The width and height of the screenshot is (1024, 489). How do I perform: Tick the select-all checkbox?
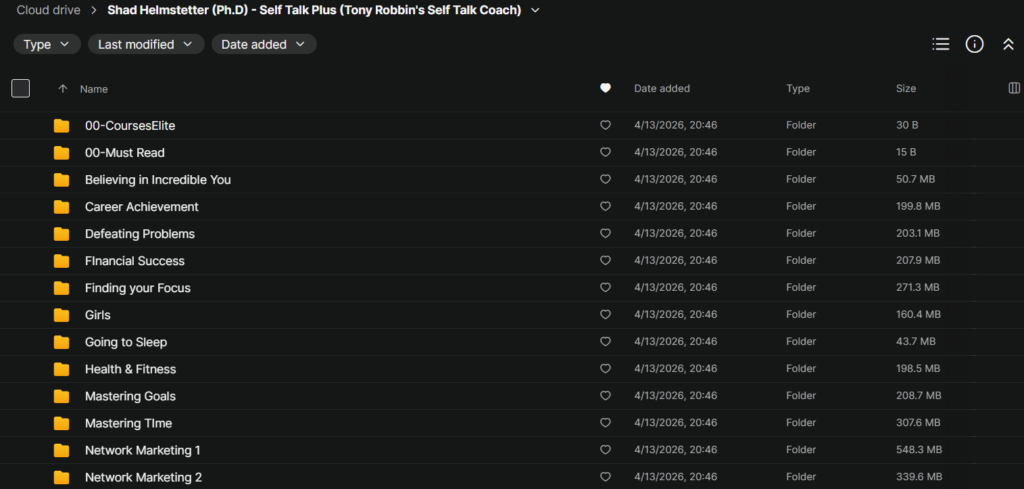click(x=21, y=89)
